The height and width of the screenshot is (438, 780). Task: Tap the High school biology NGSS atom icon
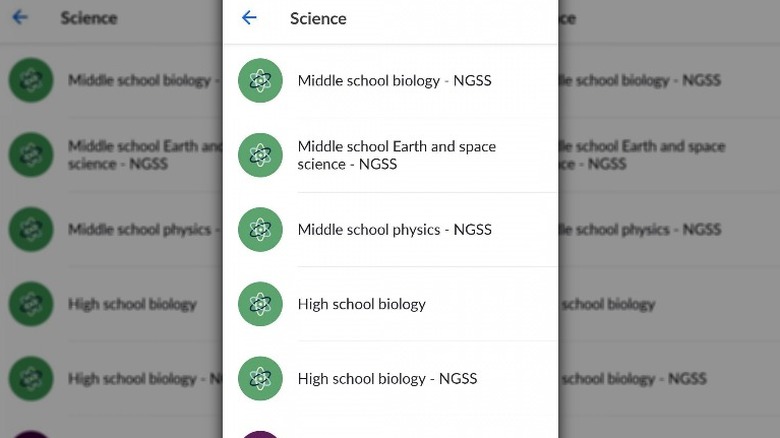[x=260, y=378]
